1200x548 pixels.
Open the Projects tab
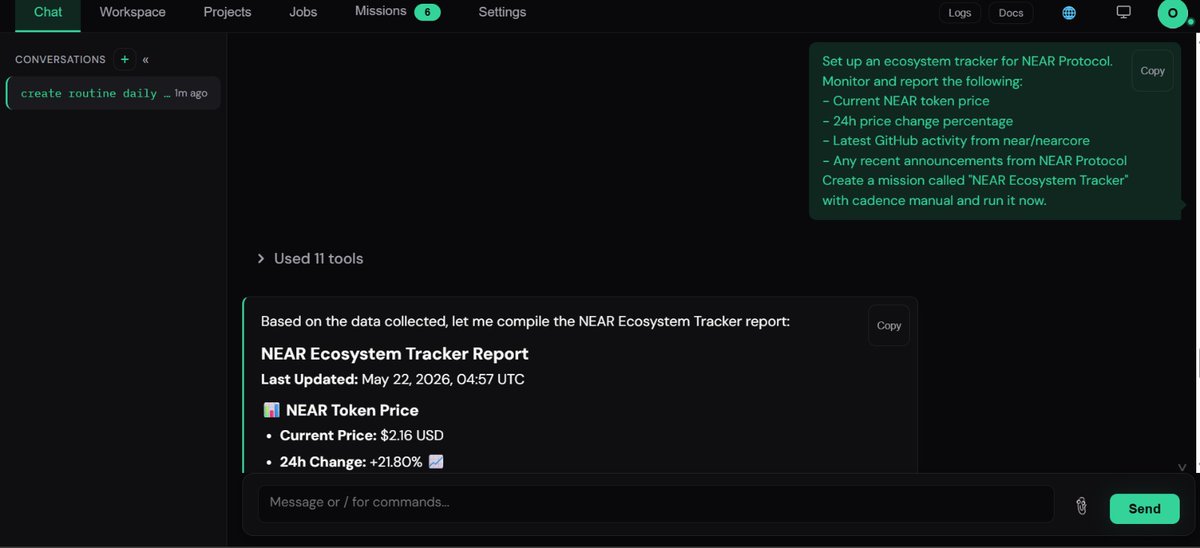[227, 12]
